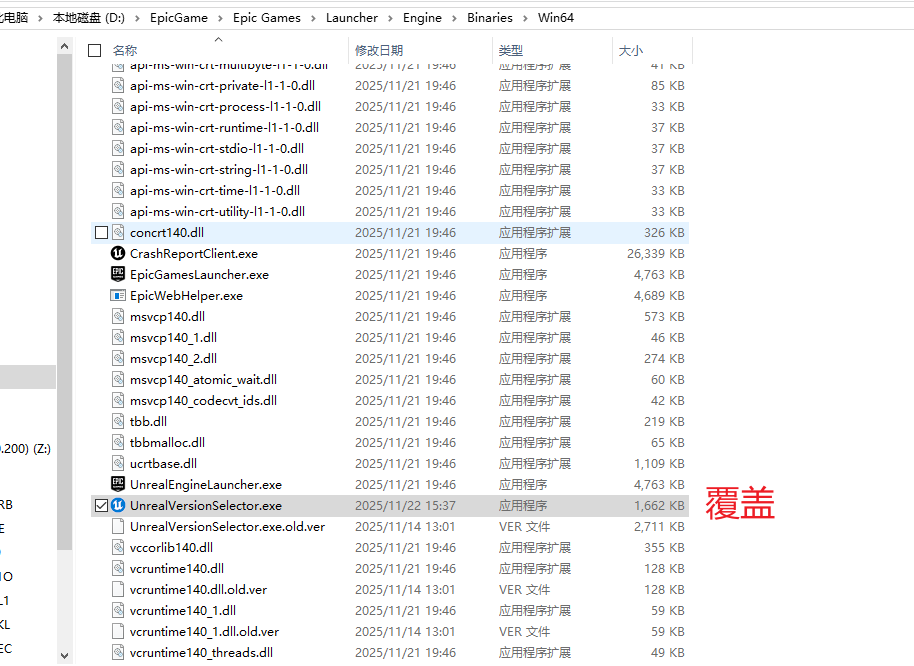Click the 26,339 KB size cell
914x666 pixels.
click(655, 253)
